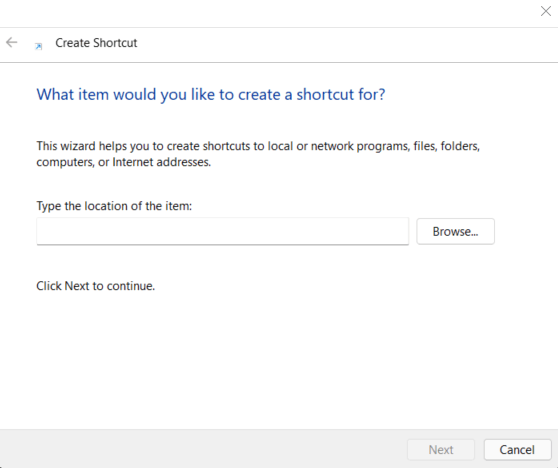Focus the item location text box
The width and height of the screenshot is (558, 468).
coord(222,231)
